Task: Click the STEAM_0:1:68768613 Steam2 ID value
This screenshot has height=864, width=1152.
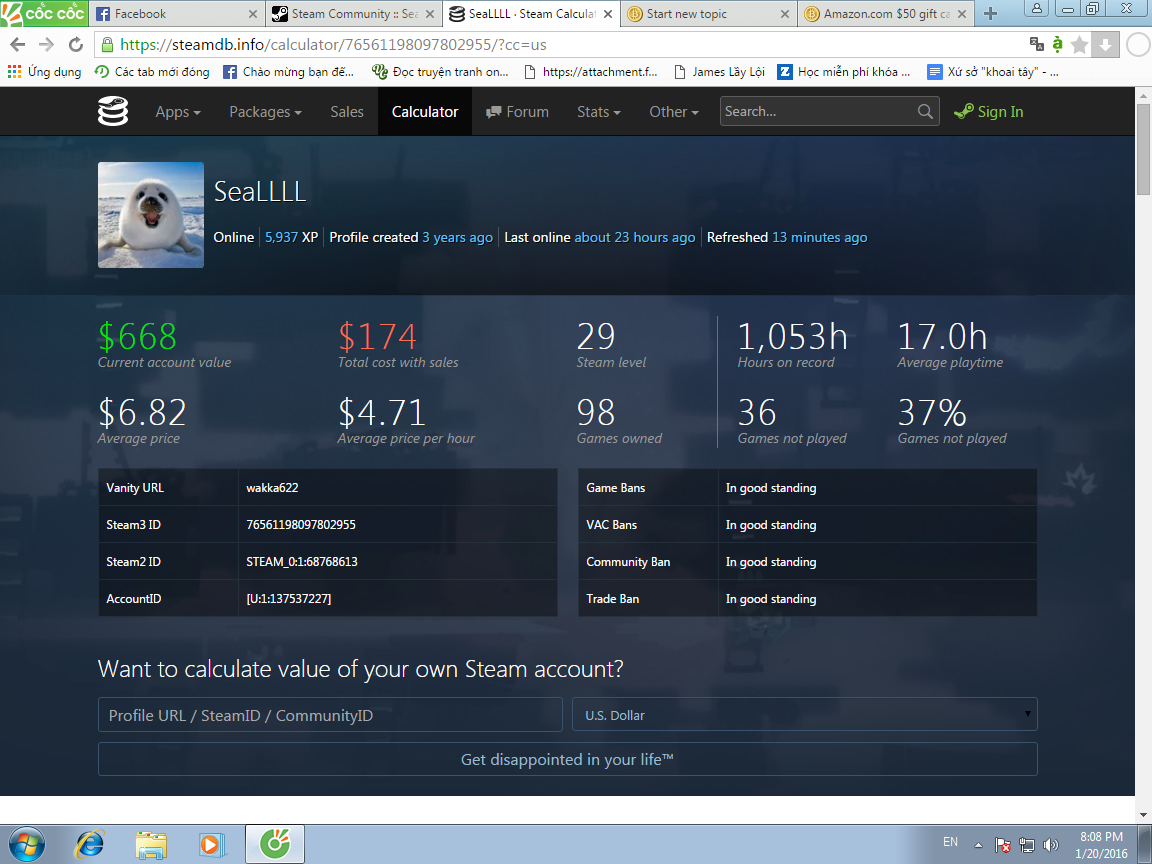Action: pyautogui.click(x=302, y=561)
